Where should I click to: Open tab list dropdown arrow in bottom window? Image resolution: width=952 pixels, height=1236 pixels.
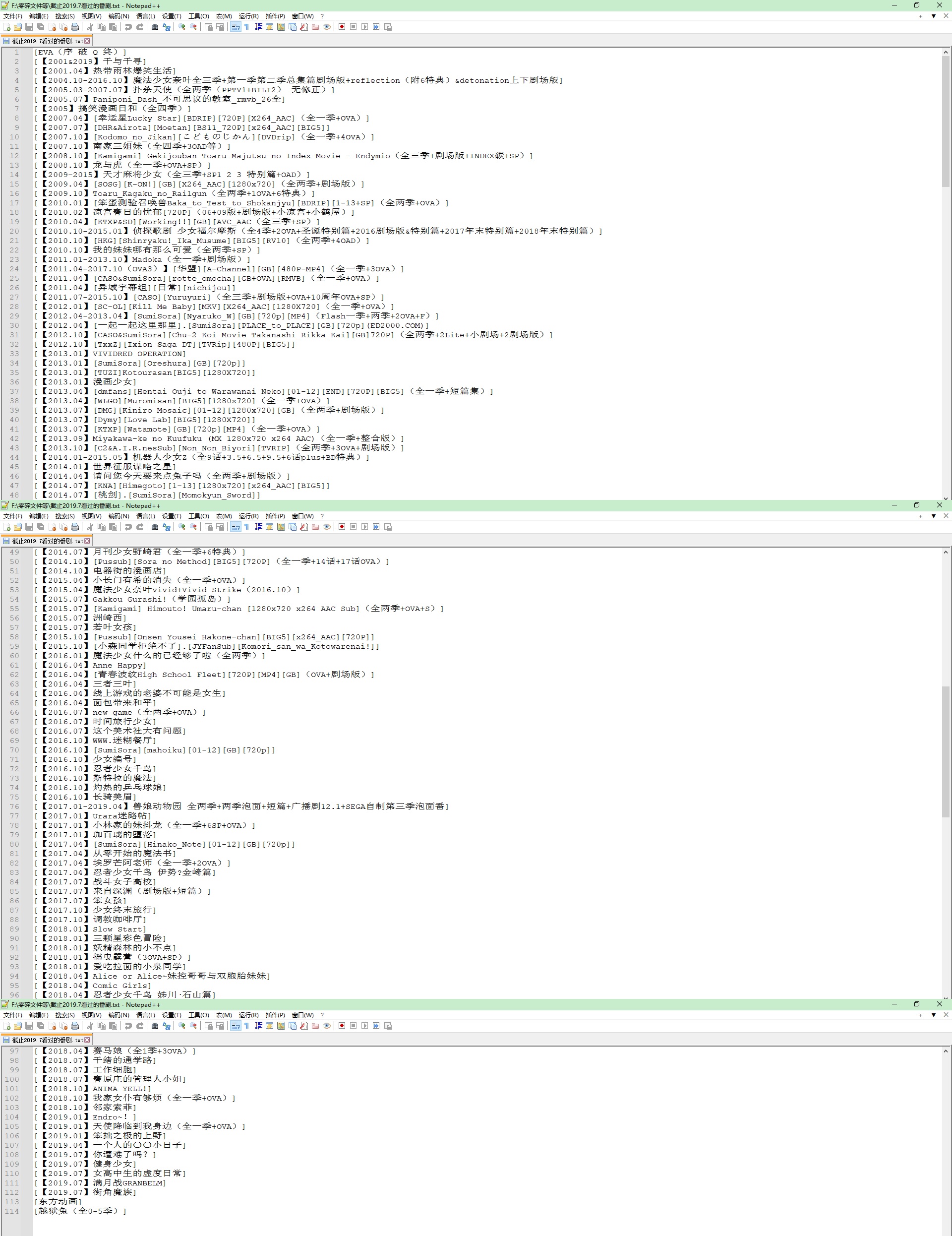coord(933,1015)
